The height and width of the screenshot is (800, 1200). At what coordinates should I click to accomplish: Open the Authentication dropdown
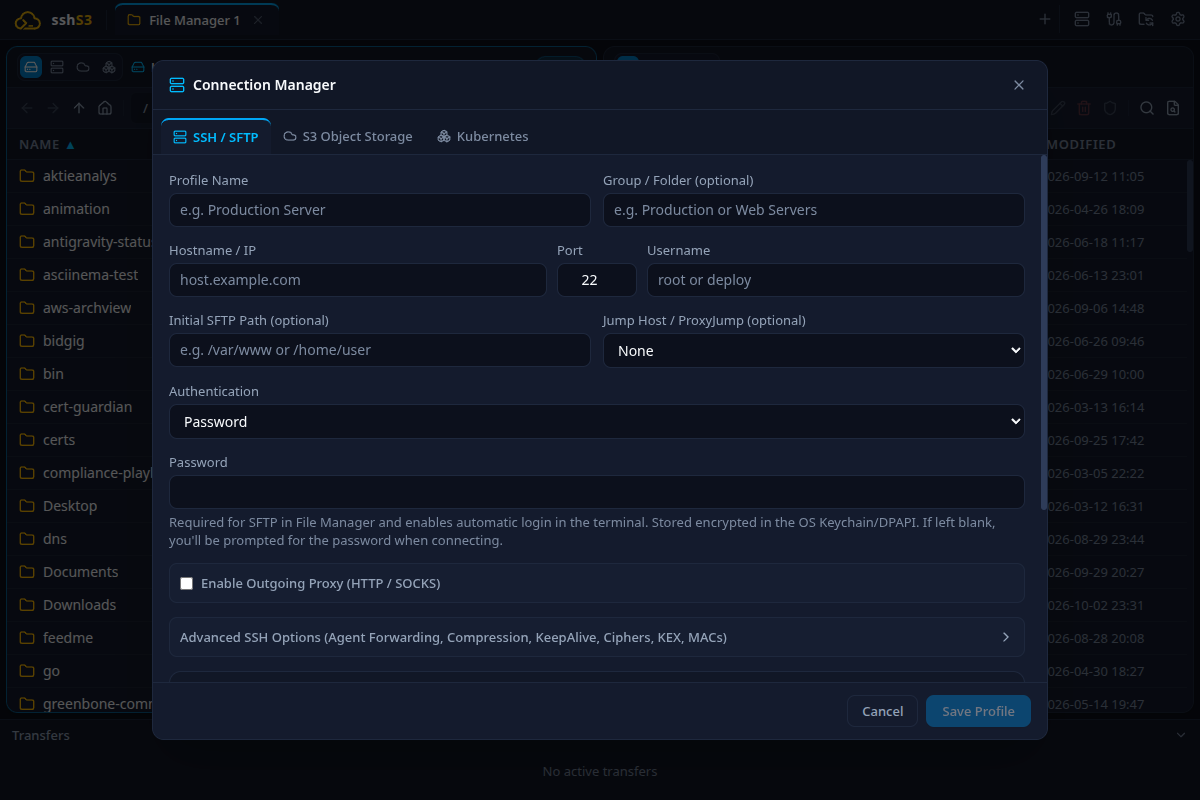597,422
